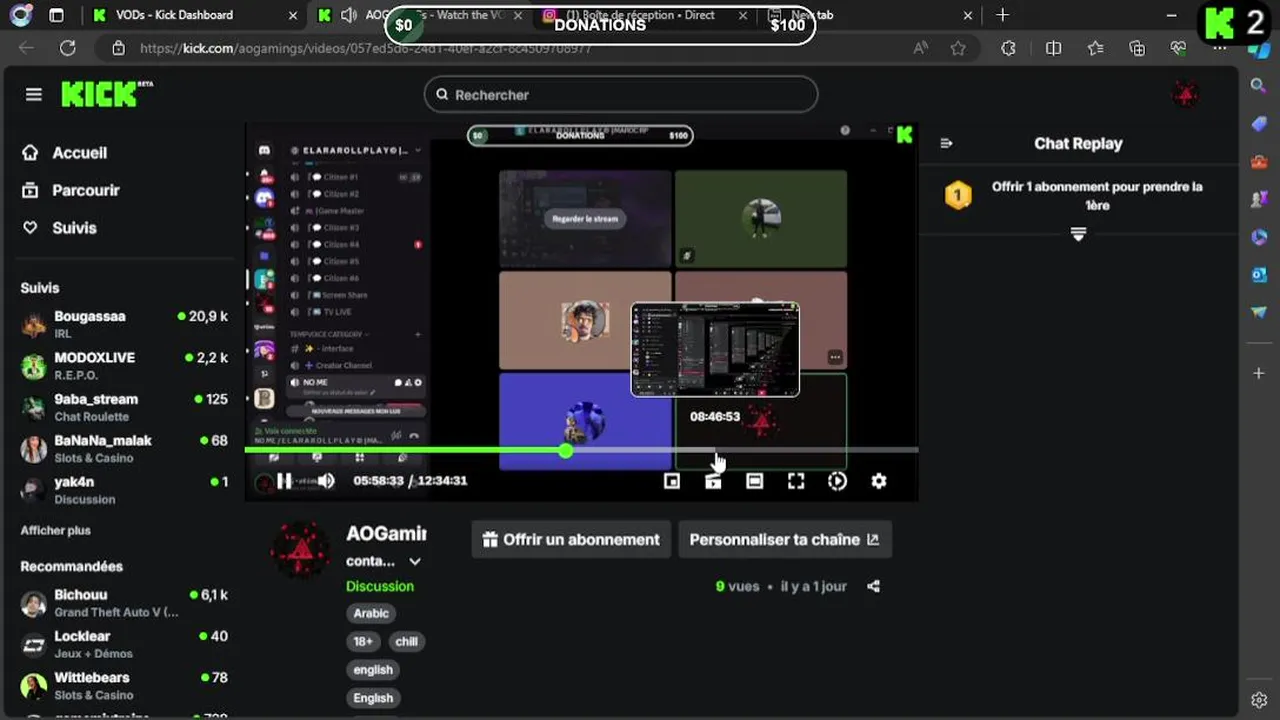Toggle mini player mode

tap(672, 481)
